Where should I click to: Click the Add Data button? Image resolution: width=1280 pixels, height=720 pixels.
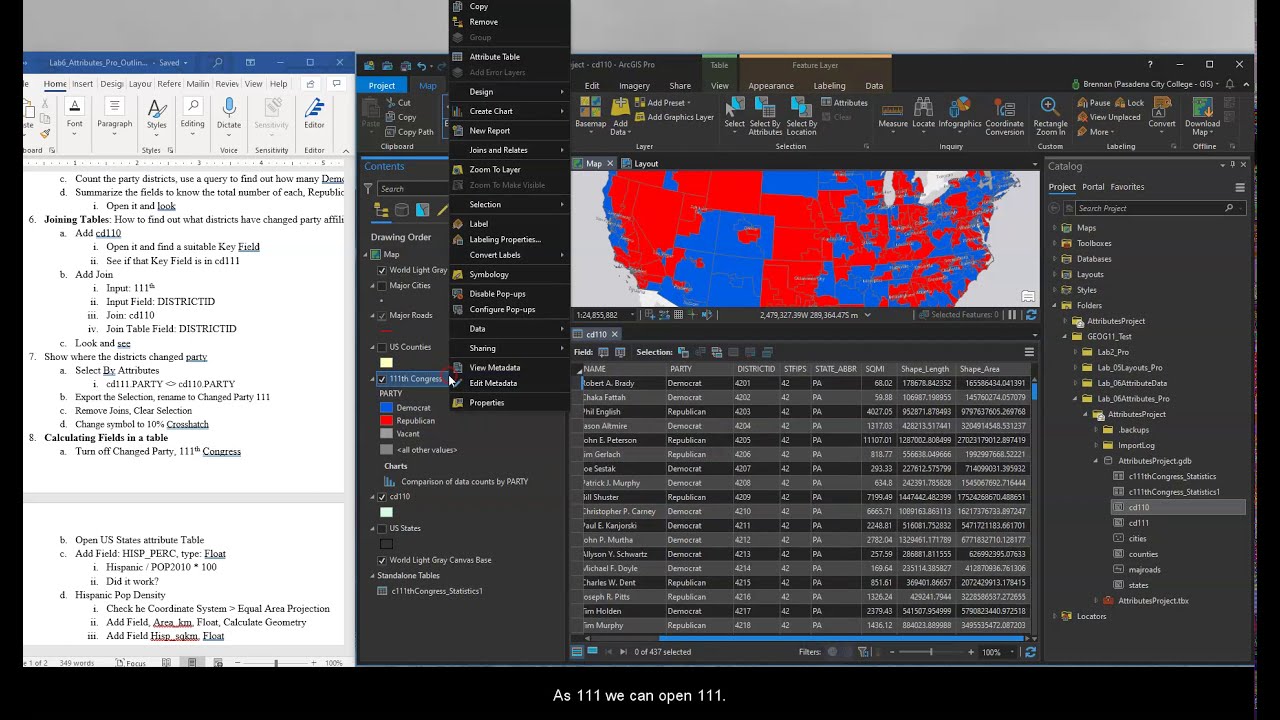[620, 115]
